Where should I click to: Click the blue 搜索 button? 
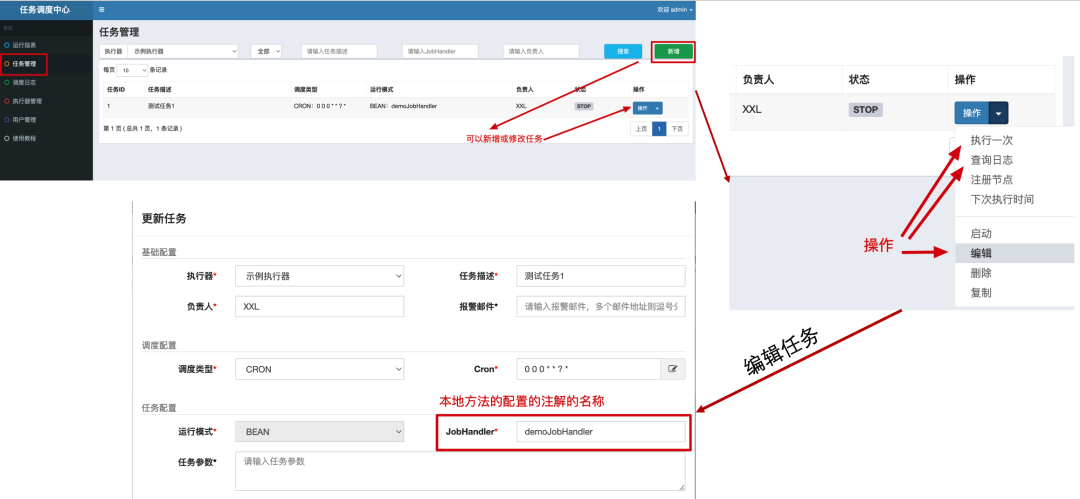(x=623, y=51)
